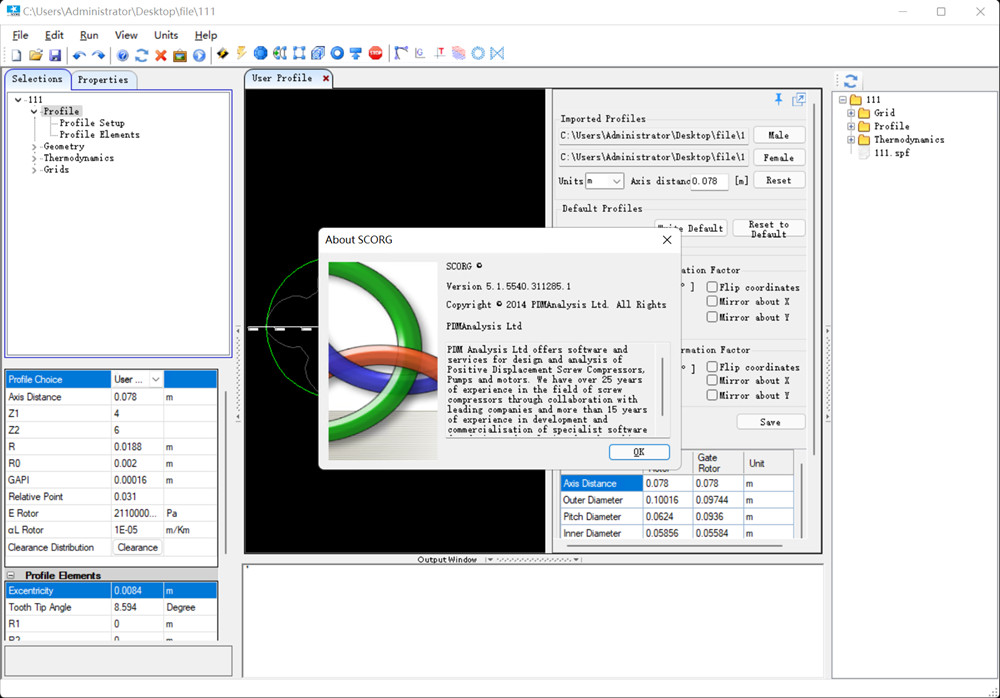
Task: Redo the action using the toolbar arrow
Action: (x=98, y=55)
